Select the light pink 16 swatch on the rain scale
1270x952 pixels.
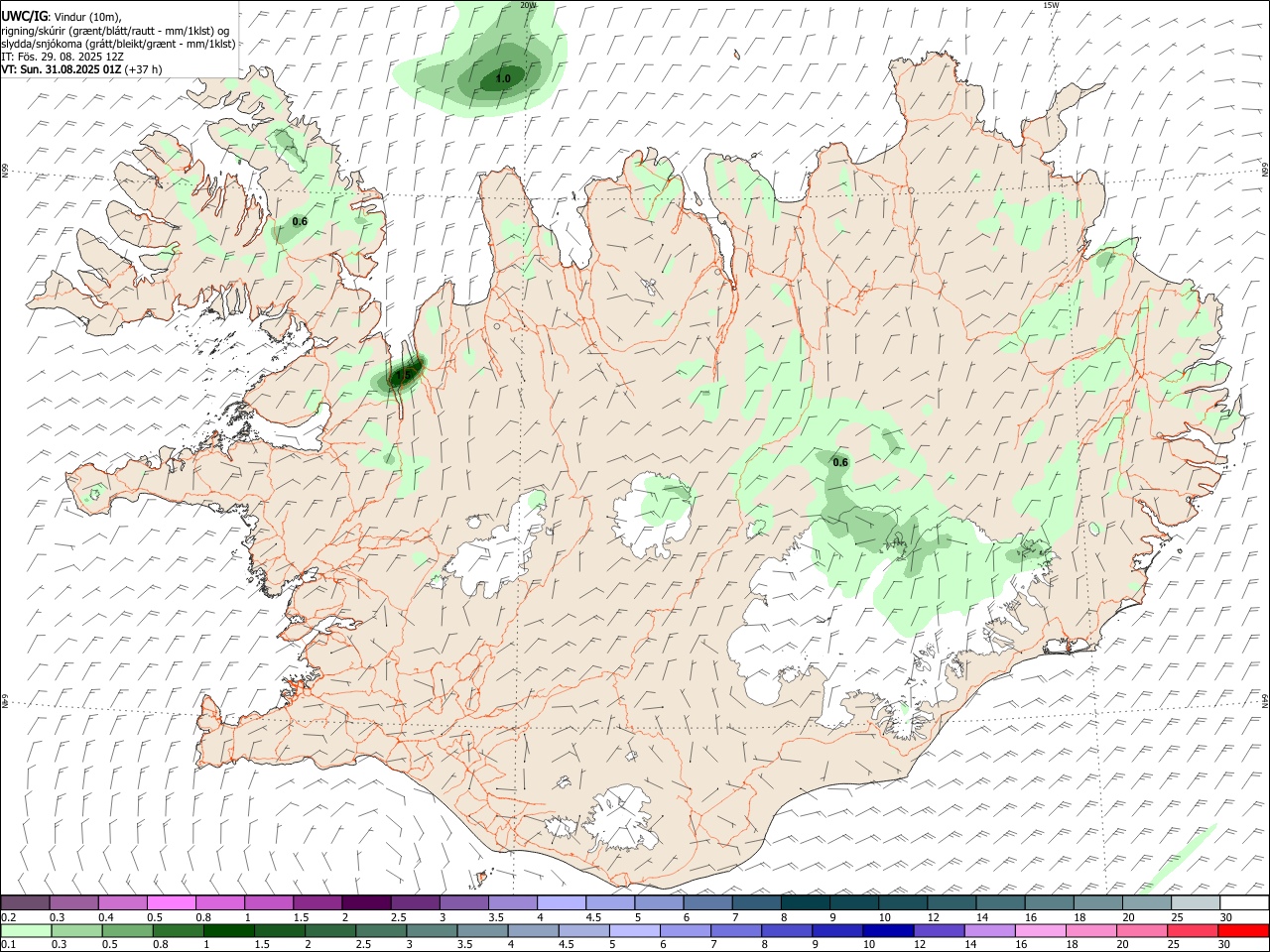click(x=1041, y=930)
